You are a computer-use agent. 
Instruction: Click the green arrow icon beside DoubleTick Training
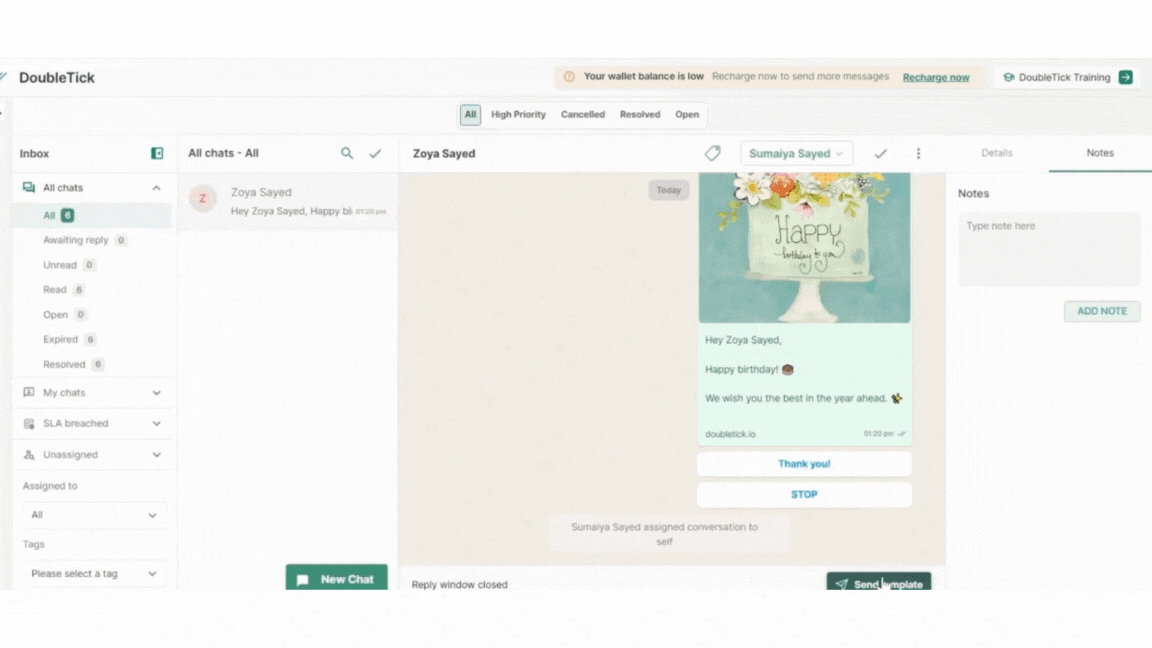point(1125,78)
